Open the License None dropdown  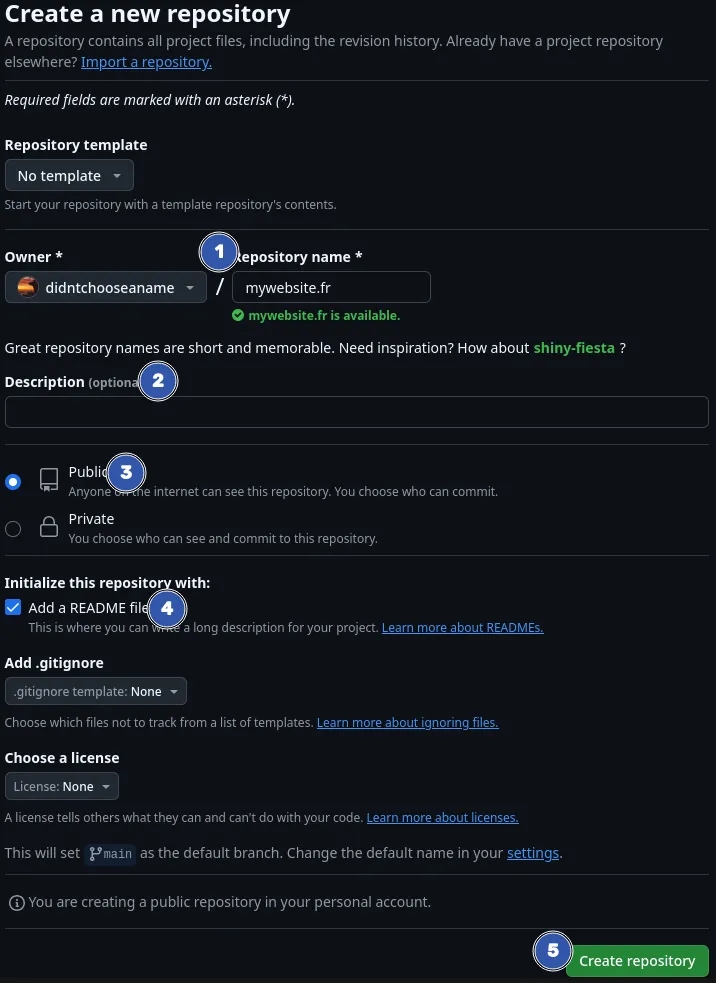[62, 786]
